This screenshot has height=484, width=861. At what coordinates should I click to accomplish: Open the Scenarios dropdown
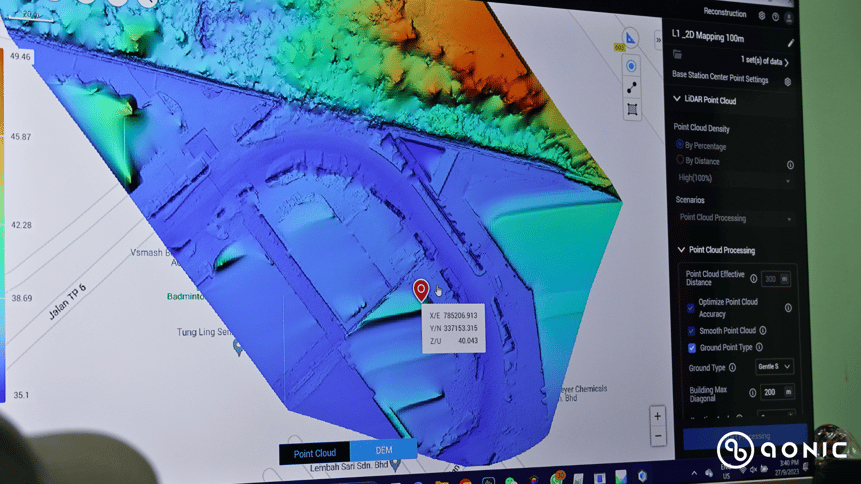click(734, 218)
